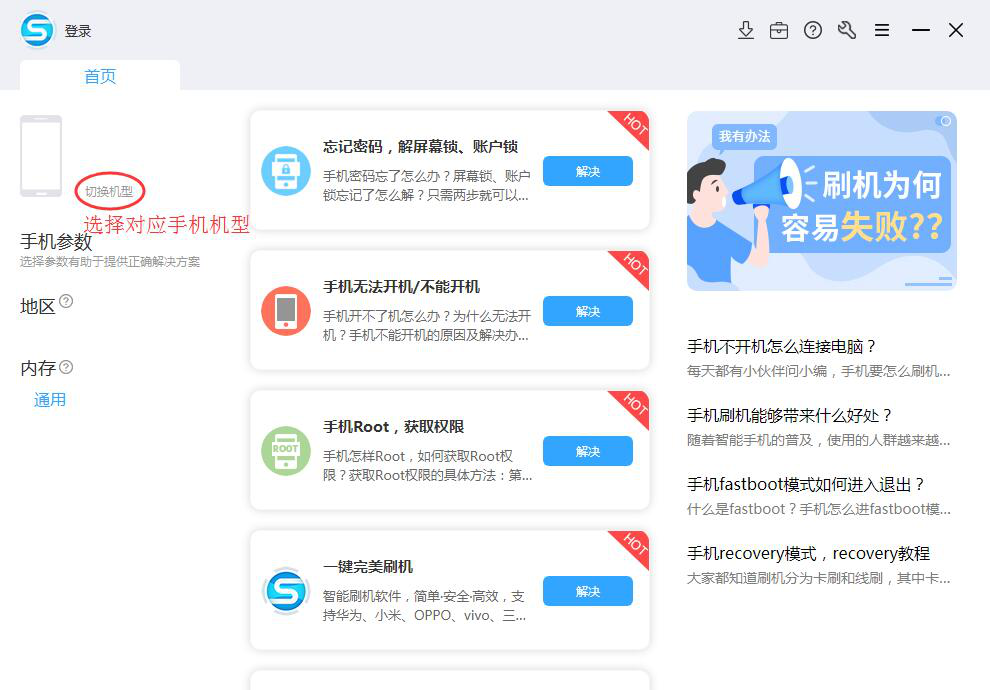Open the wrench repair tool icon
The width and height of the screenshot is (990, 690).
click(847, 30)
